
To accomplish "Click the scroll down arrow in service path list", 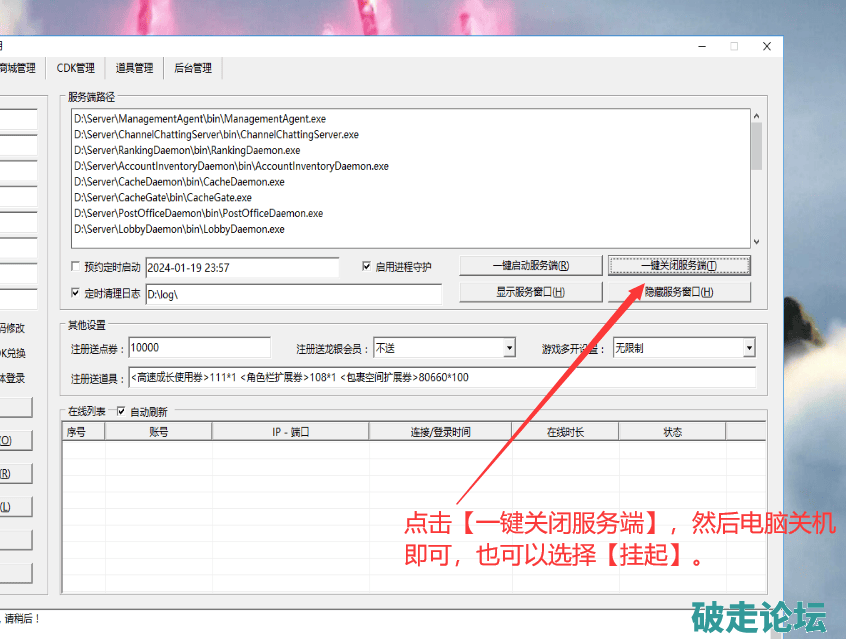I will point(756,241).
